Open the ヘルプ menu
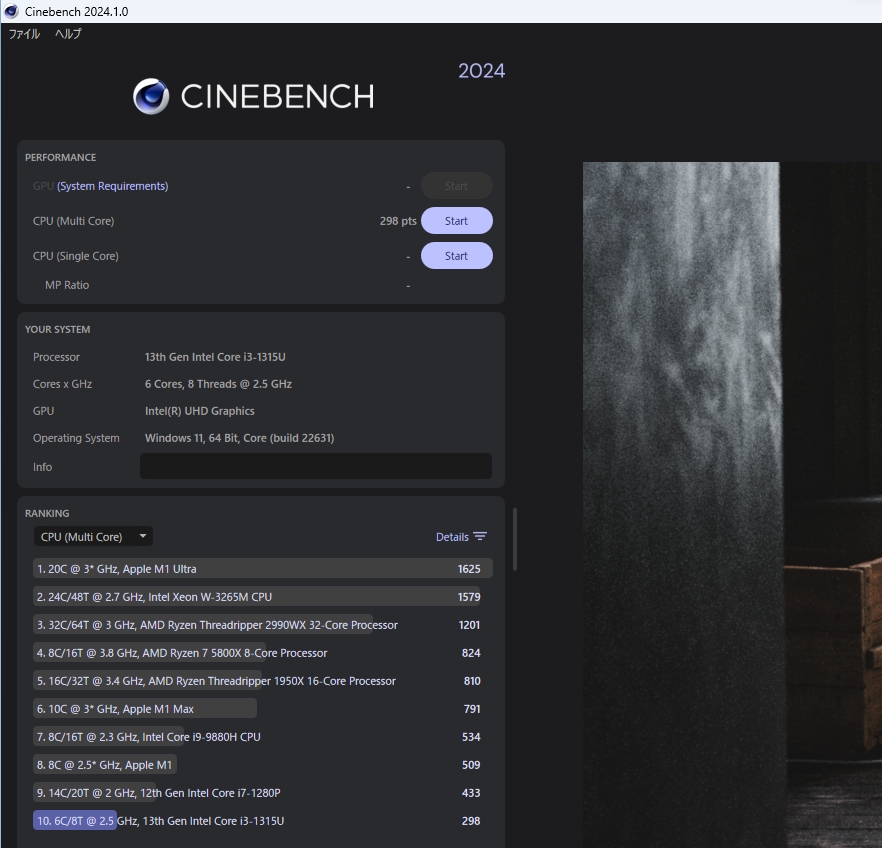This screenshot has height=848, width=882. click(x=68, y=34)
